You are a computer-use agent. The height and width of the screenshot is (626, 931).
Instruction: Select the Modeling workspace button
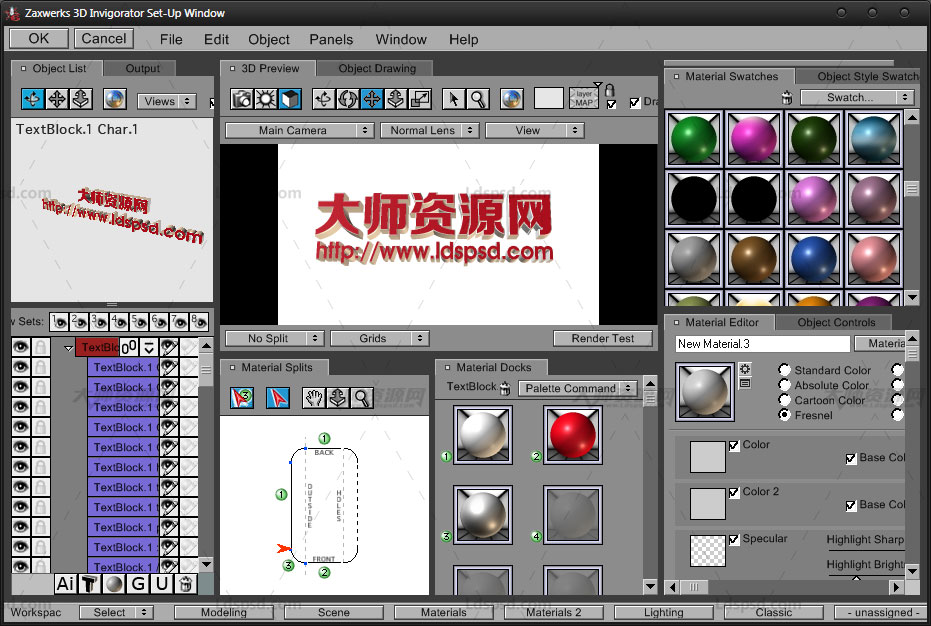(224, 612)
